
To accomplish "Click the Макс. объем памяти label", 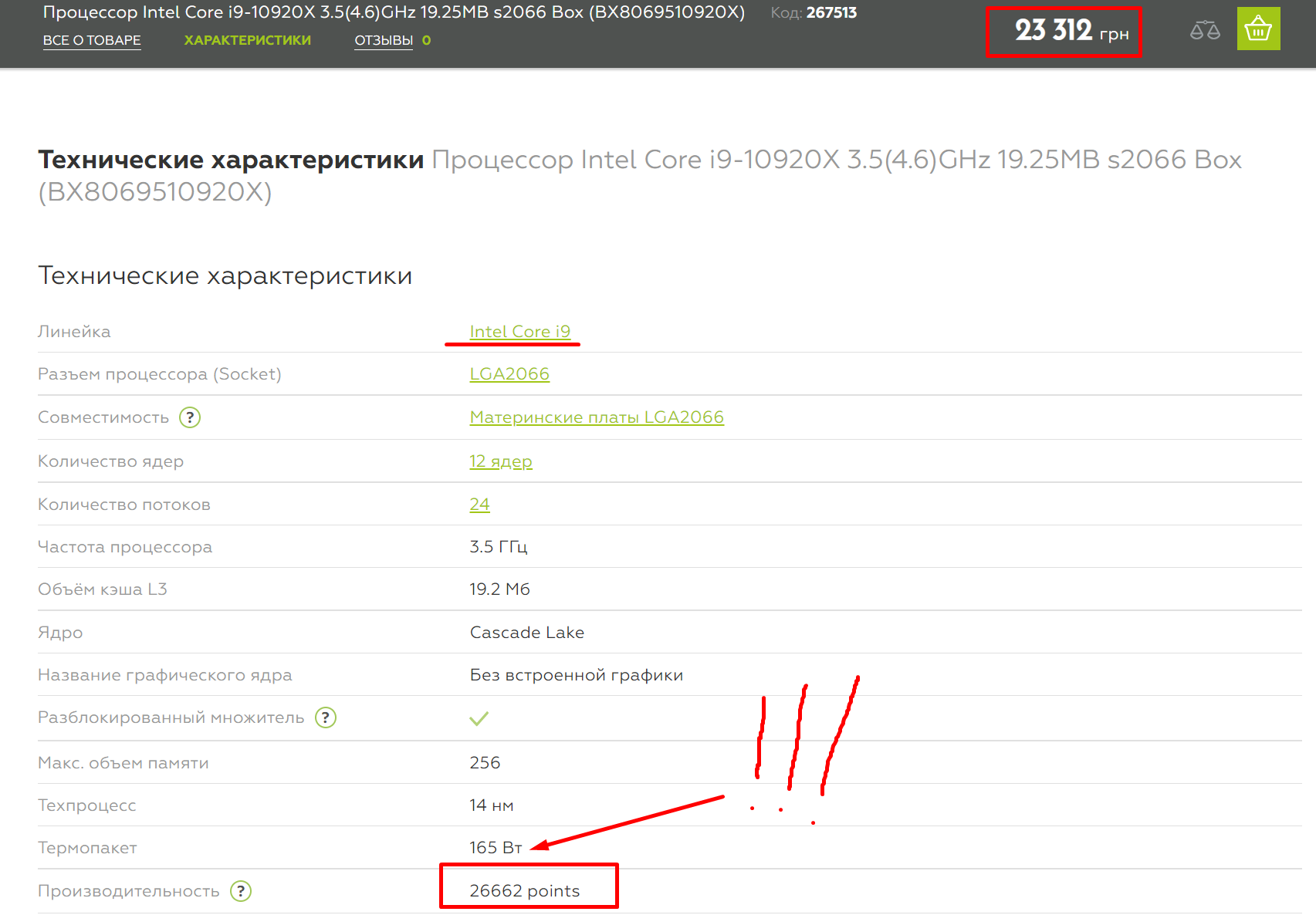I will coord(123,763).
